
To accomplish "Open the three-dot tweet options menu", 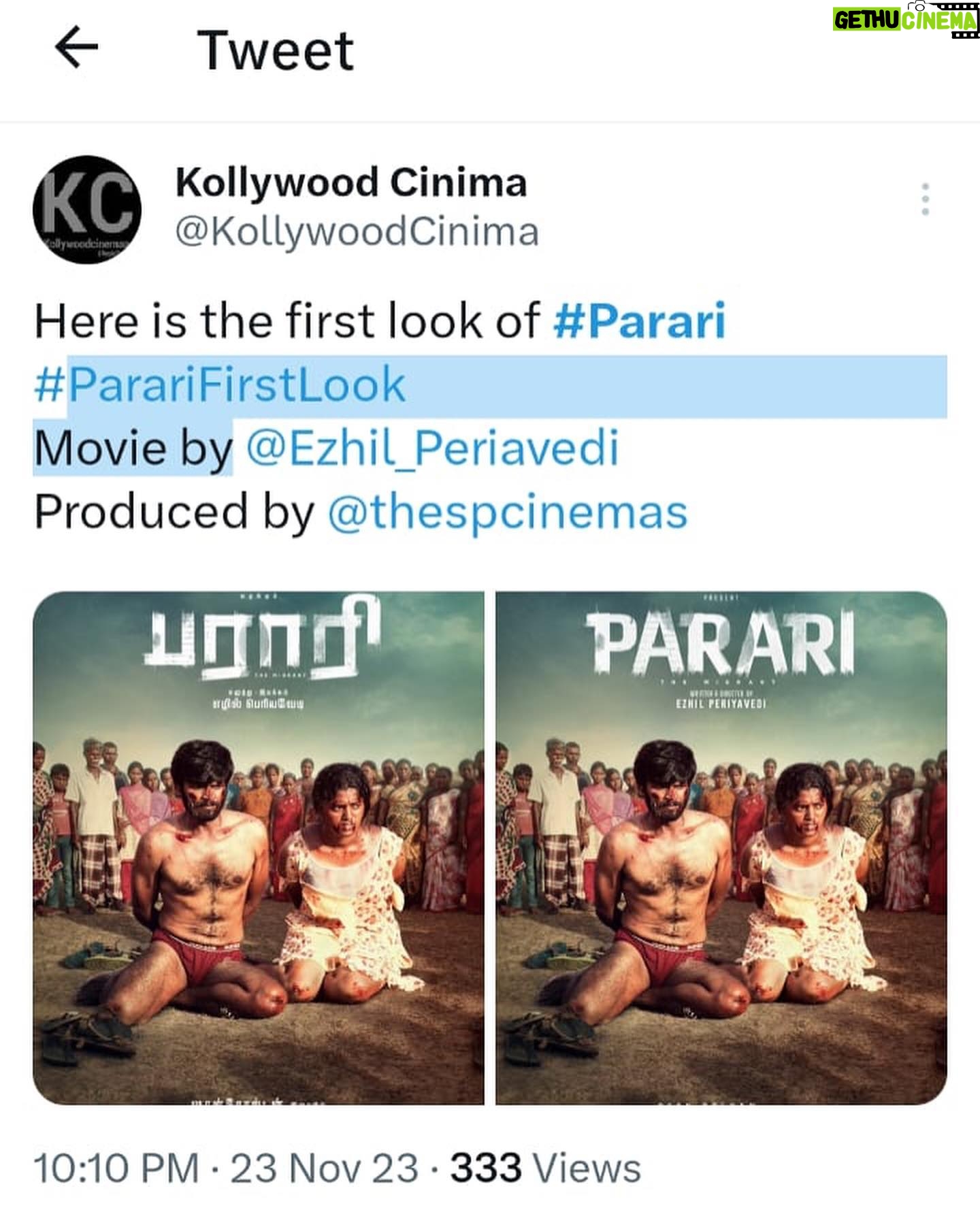I will click(x=925, y=199).
